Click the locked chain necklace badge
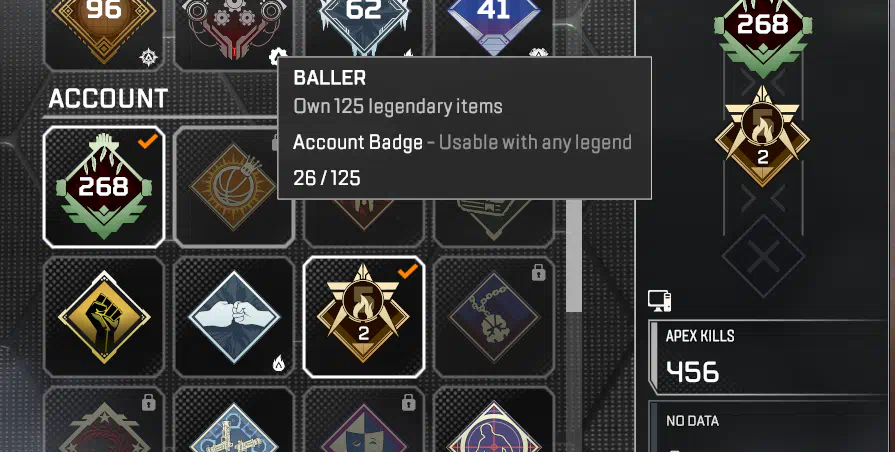This screenshot has width=895, height=452. [x=494, y=317]
